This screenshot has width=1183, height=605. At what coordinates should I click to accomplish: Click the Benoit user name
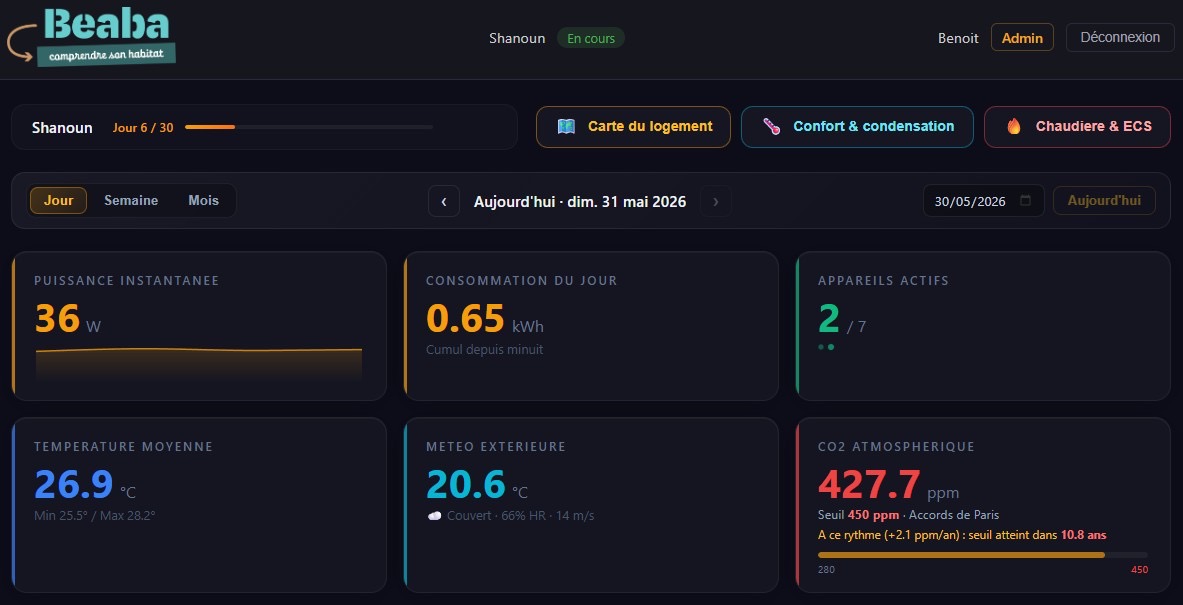958,38
